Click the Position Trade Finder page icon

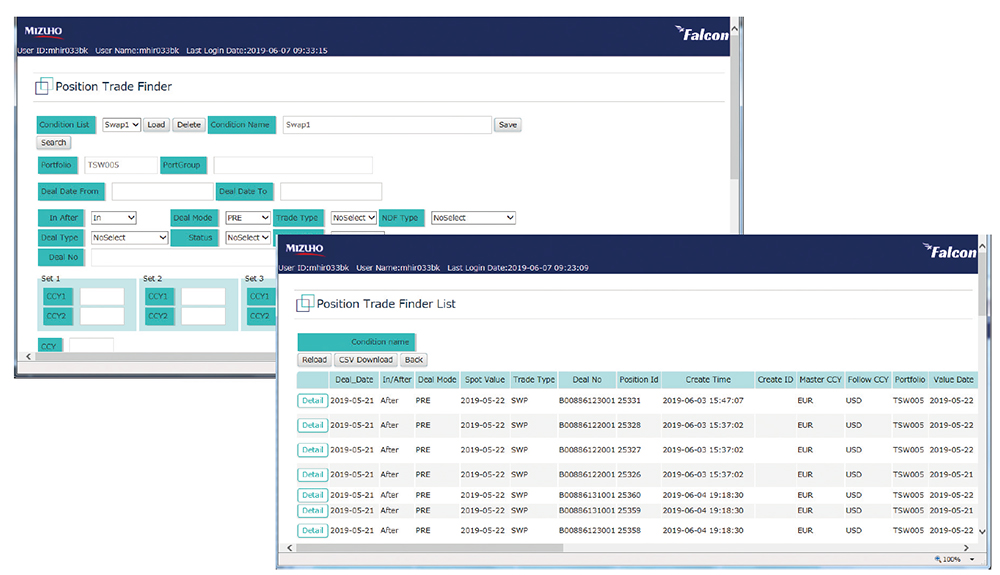click(42, 87)
